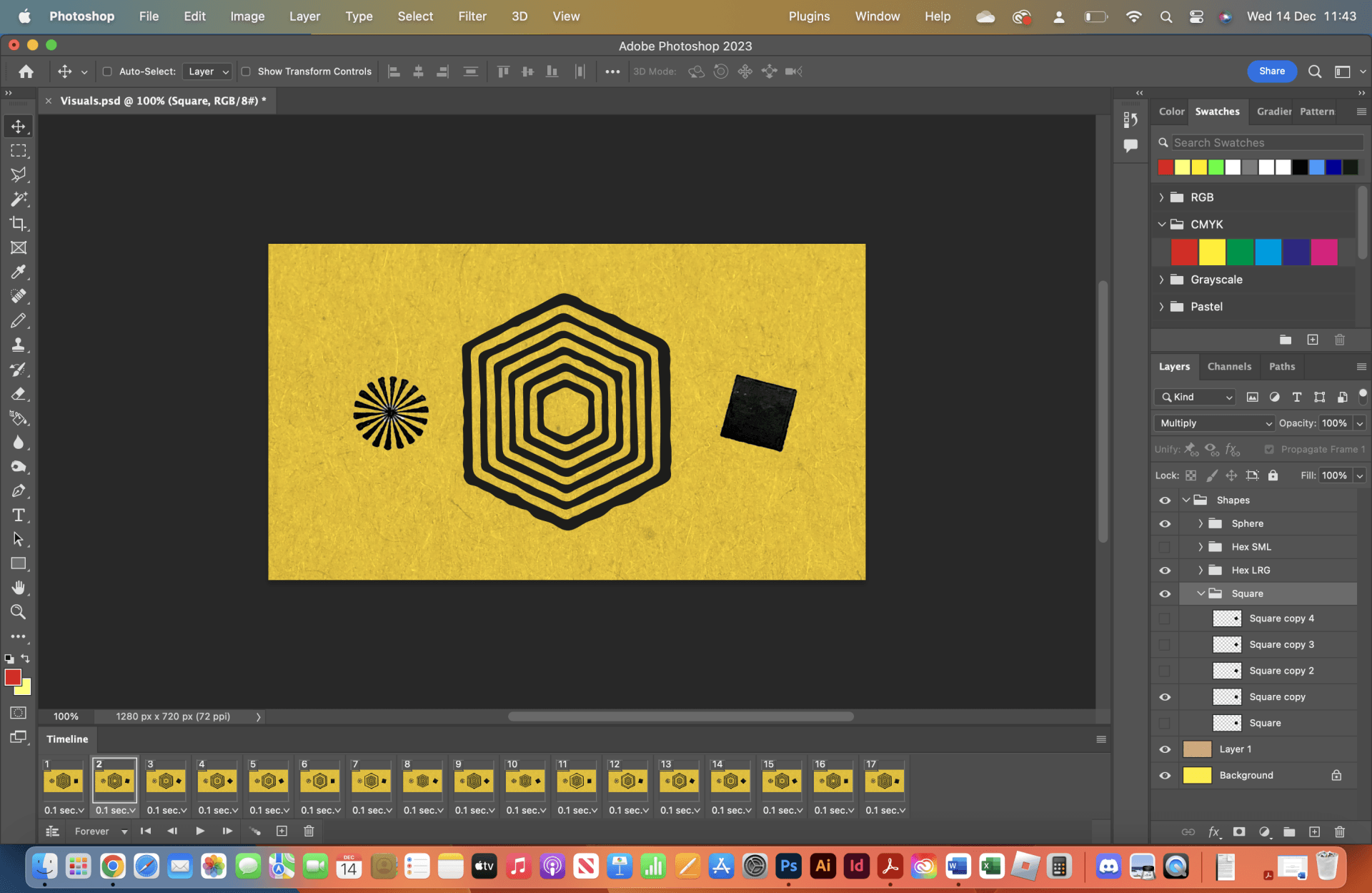The image size is (1372, 893).
Task: Enable the Auto-Select checkbox
Action: pos(107,71)
